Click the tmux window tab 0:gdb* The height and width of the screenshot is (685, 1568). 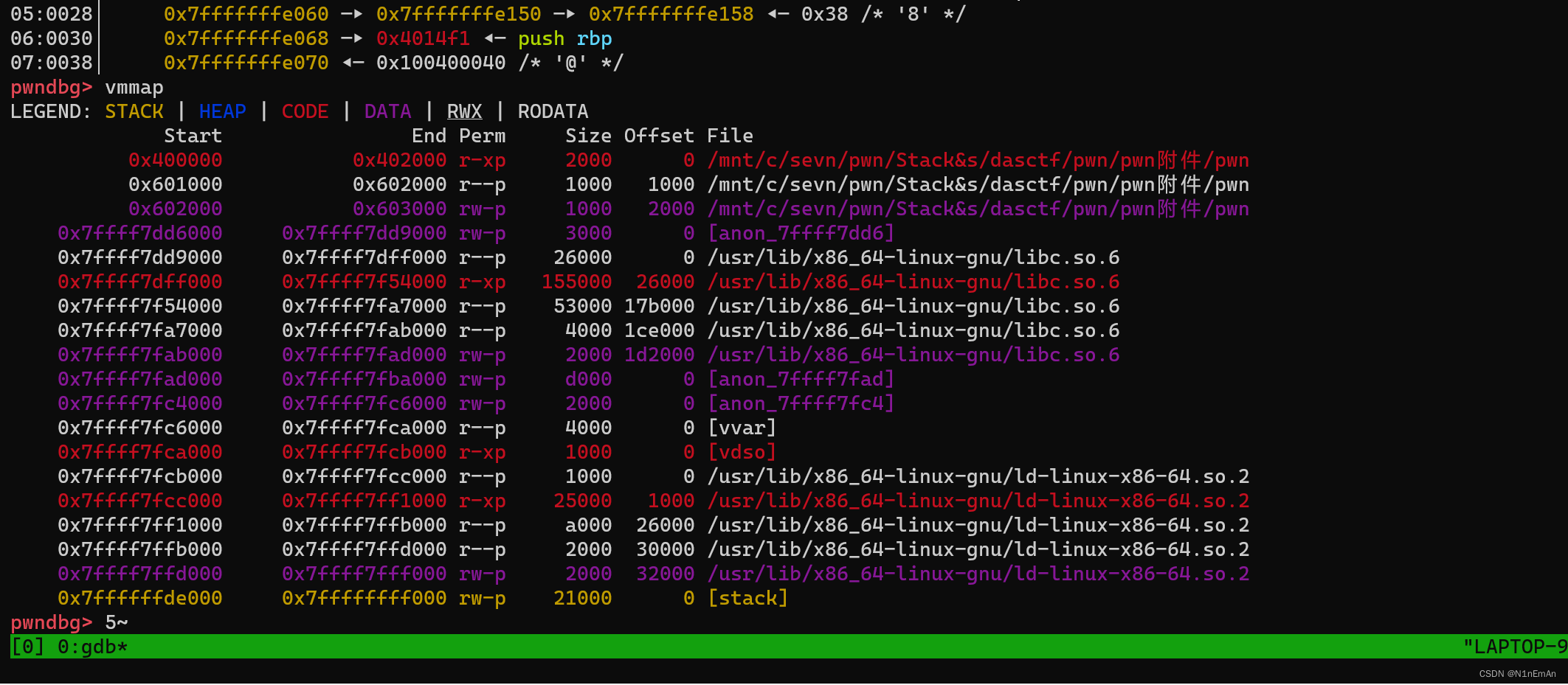(93, 647)
